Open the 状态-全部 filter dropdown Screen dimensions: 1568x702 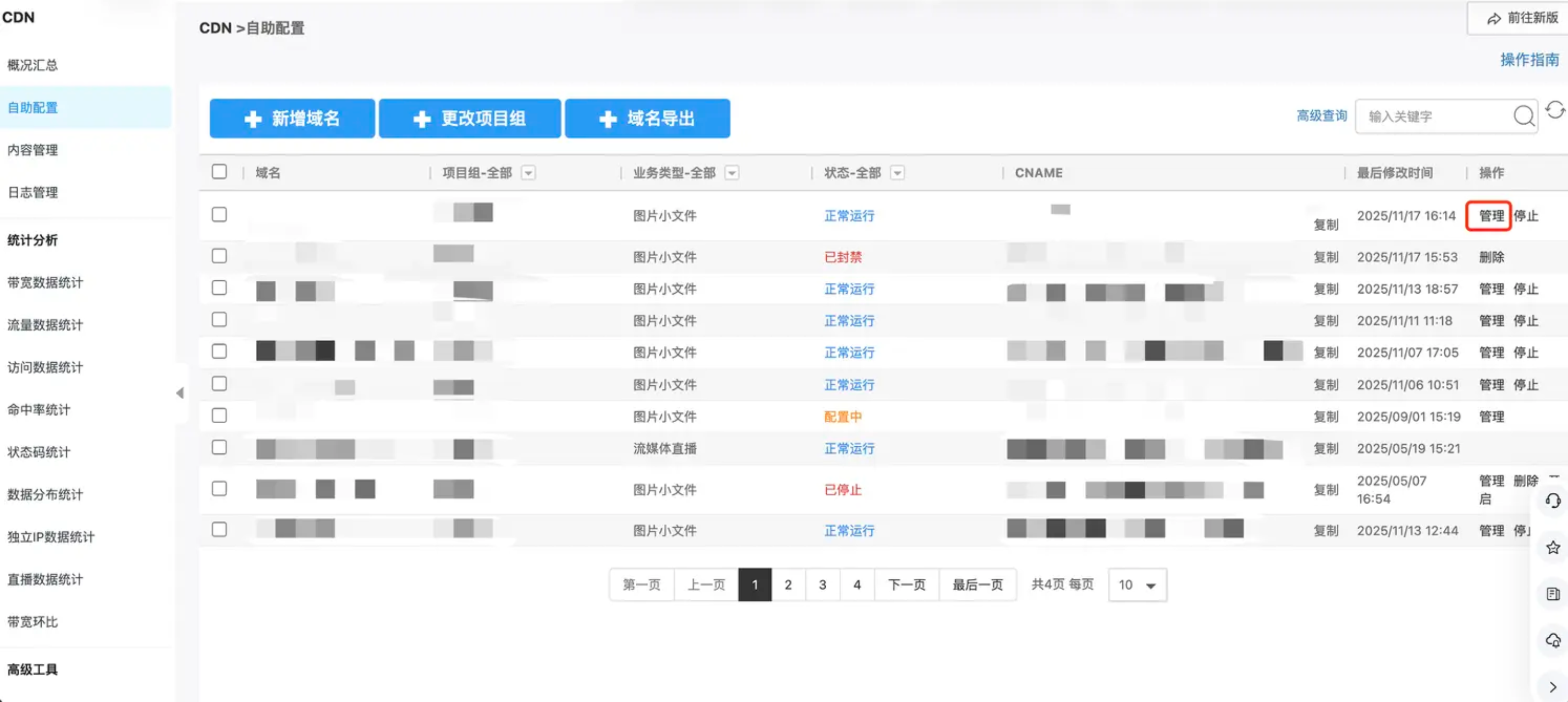(x=896, y=173)
